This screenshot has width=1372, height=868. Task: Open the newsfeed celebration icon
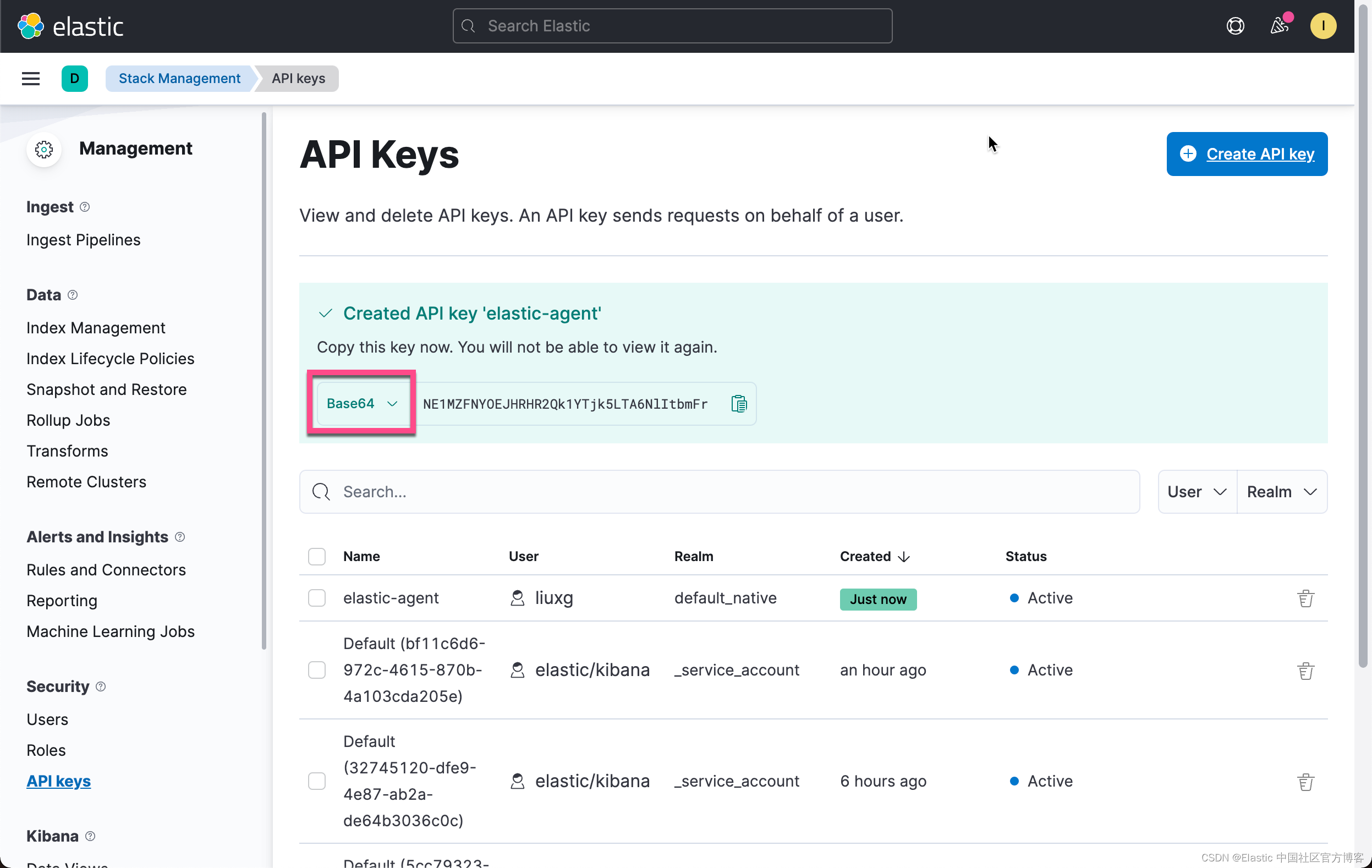[x=1278, y=26]
